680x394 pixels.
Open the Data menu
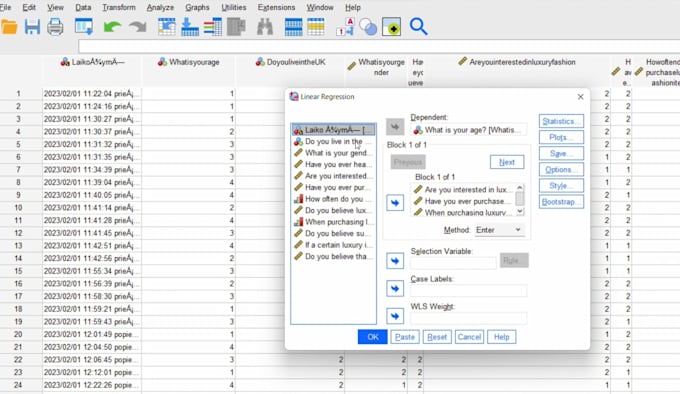coord(83,7)
